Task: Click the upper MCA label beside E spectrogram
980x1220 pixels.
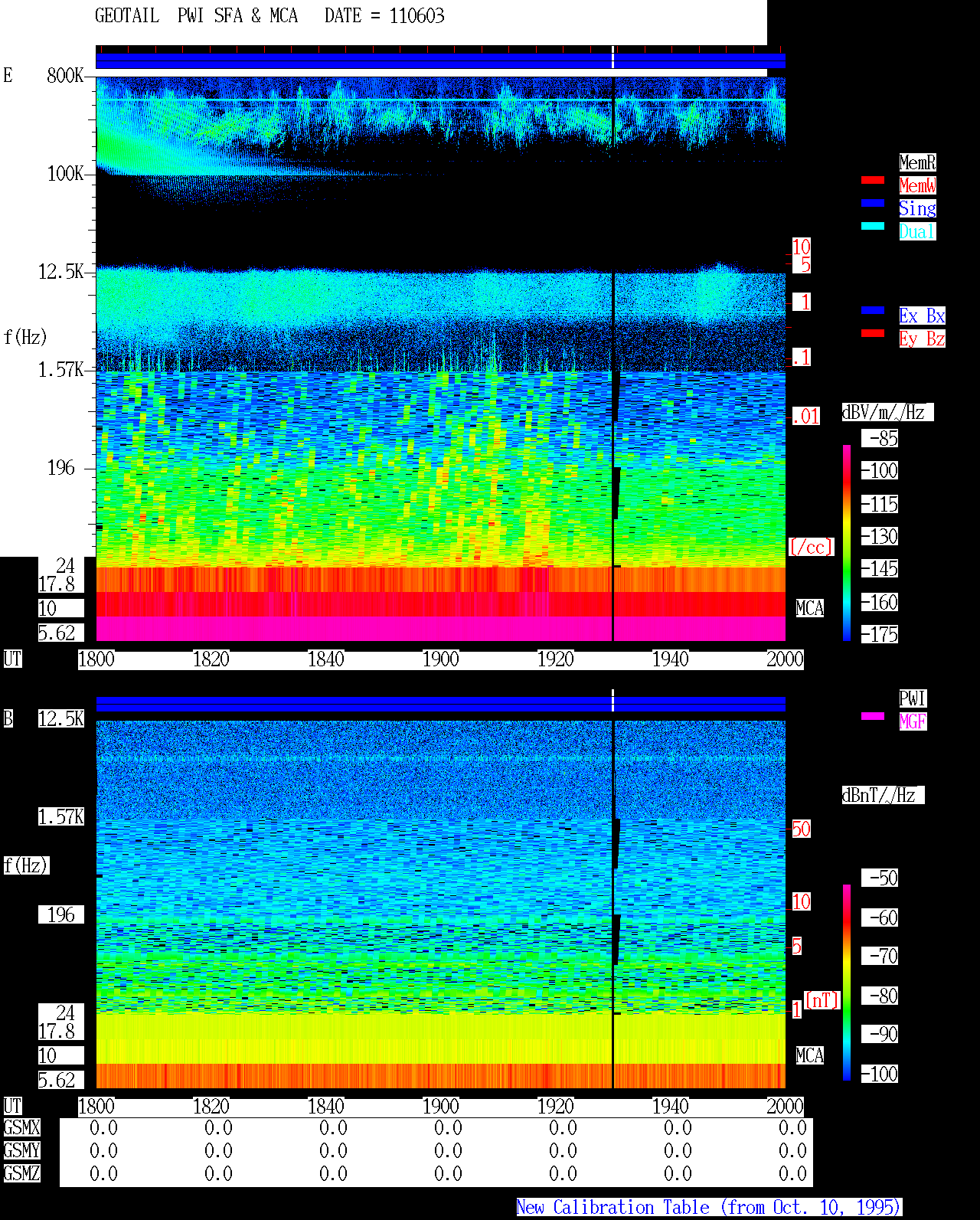Action: [x=810, y=608]
